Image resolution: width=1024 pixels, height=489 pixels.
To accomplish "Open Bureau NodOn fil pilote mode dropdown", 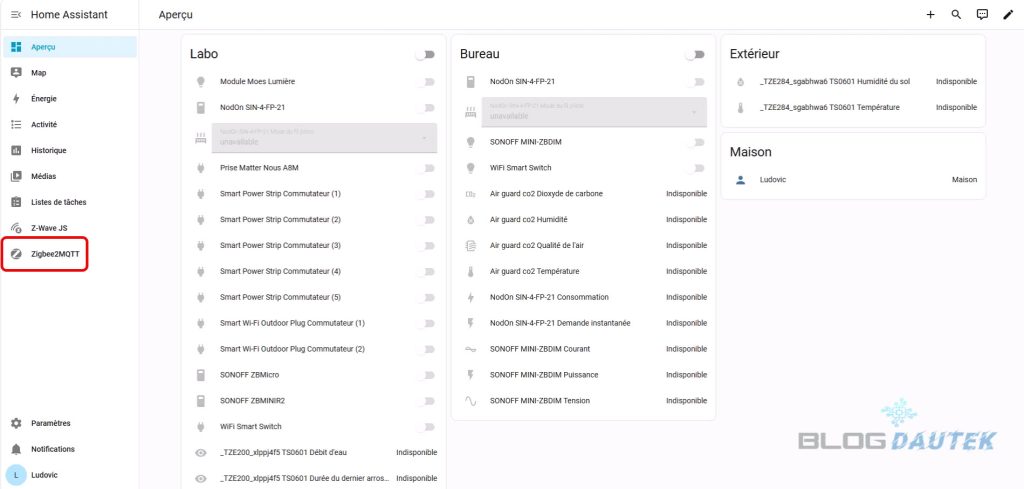I will [x=594, y=112].
